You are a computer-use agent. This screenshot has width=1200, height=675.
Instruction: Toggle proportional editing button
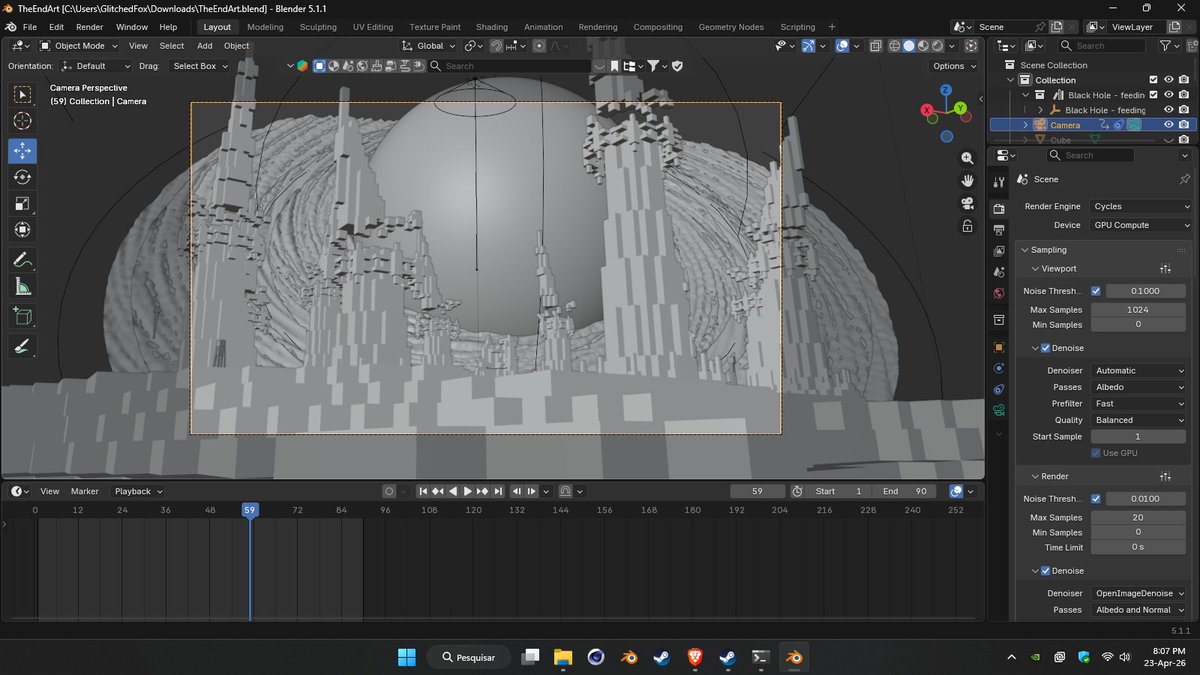[x=540, y=46]
